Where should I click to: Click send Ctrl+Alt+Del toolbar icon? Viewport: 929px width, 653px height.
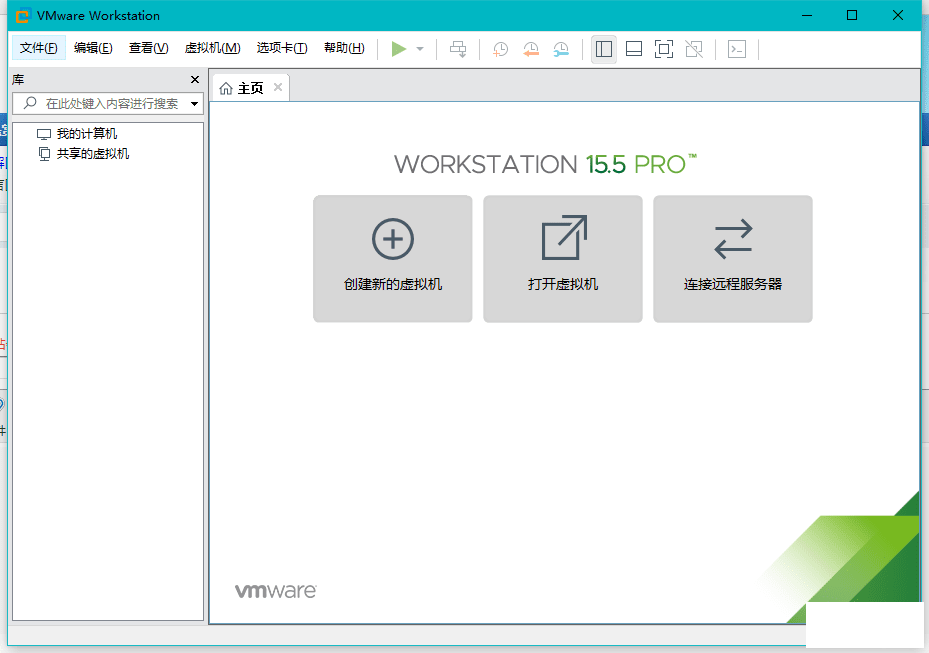coord(458,49)
